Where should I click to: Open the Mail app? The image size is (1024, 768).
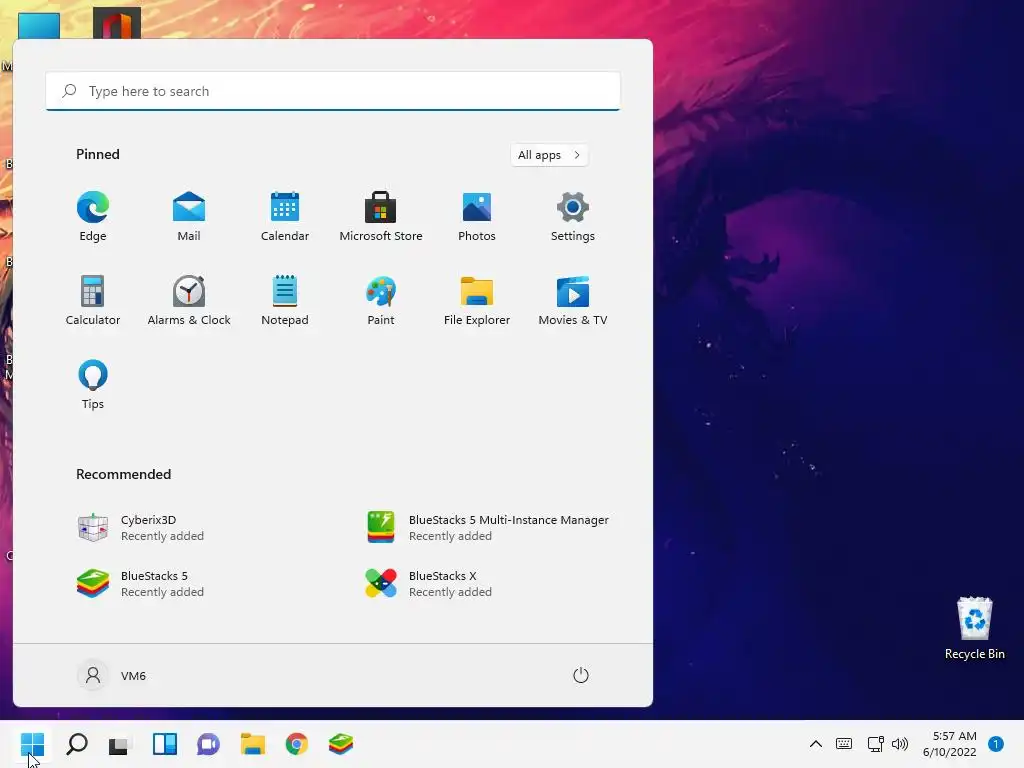coord(189,217)
